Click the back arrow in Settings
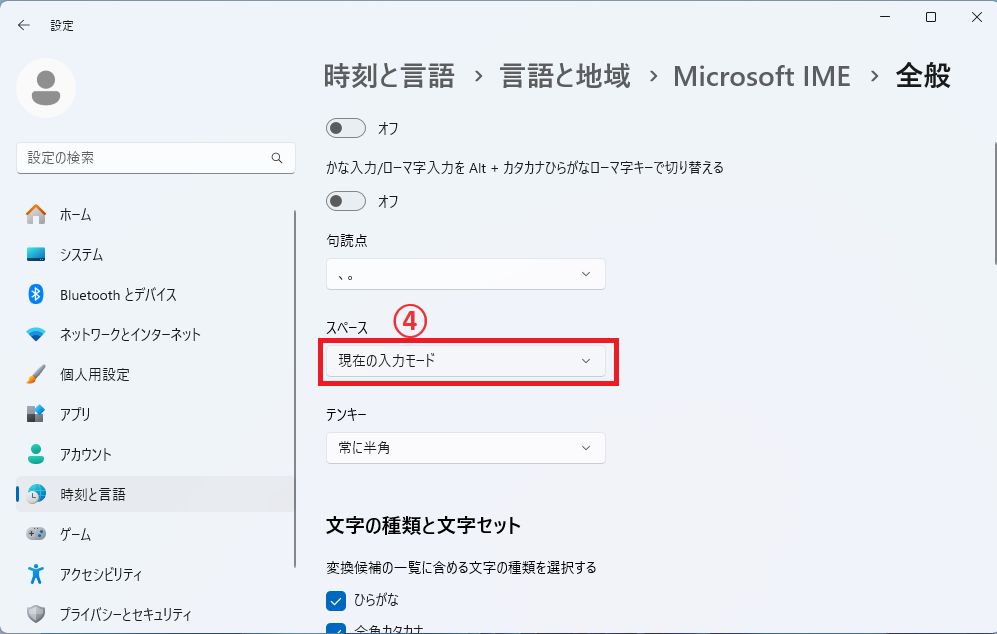Image resolution: width=997 pixels, height=634 pixels. pos(24,25)
